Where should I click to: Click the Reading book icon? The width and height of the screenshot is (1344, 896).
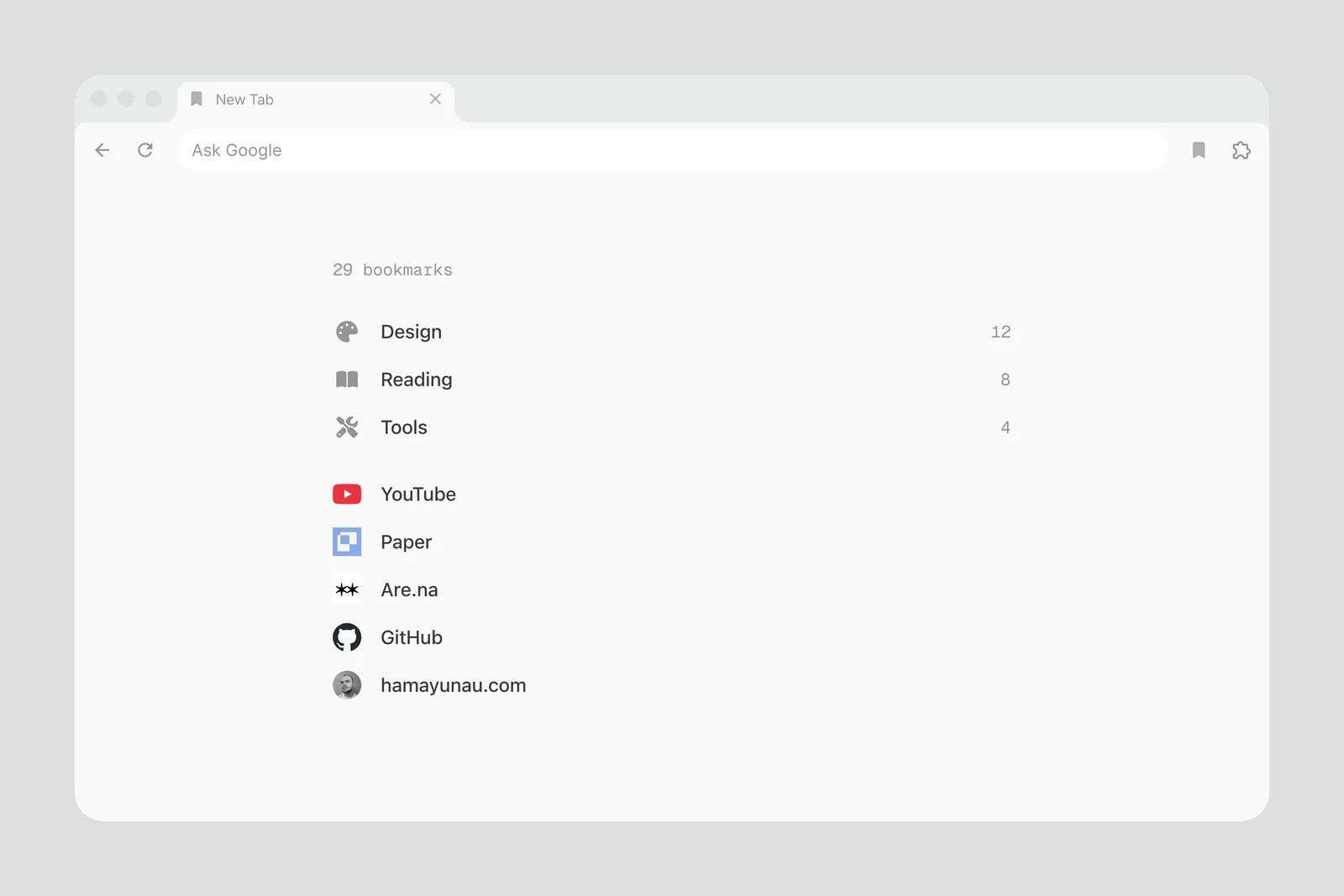pos(347,380)
